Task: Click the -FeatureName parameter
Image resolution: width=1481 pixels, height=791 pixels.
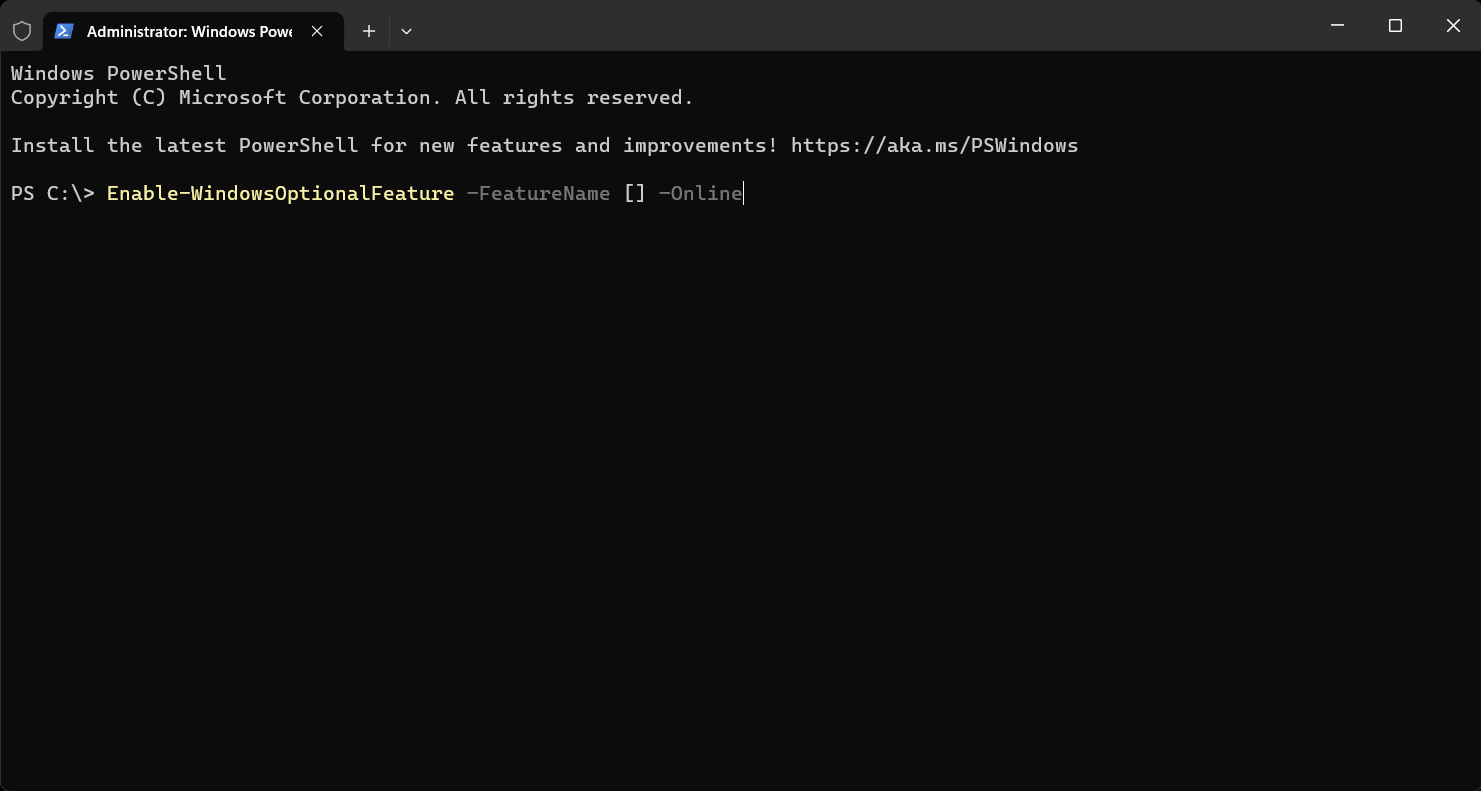Action: point(538,193)
